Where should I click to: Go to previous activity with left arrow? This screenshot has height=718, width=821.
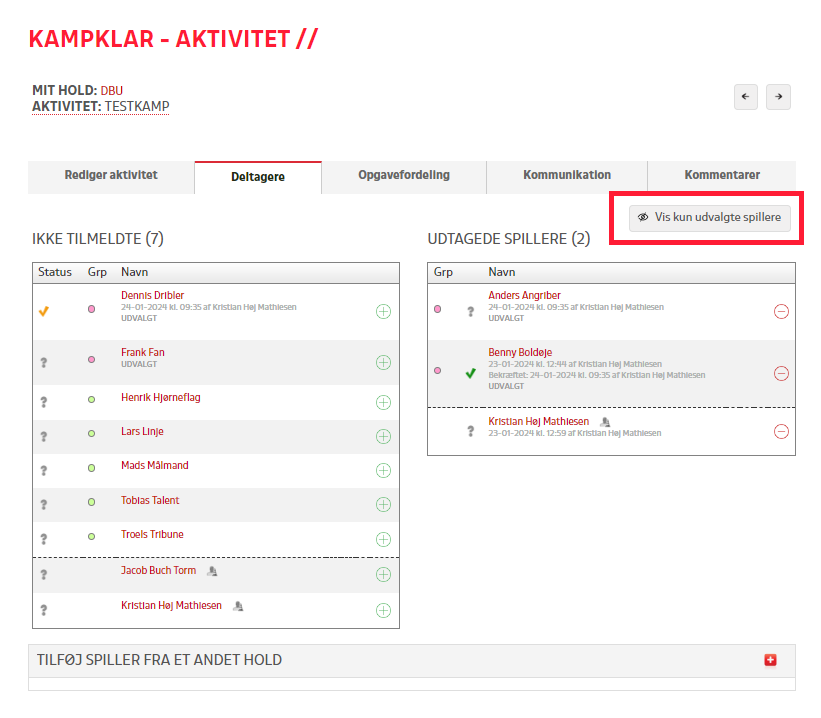746,97
